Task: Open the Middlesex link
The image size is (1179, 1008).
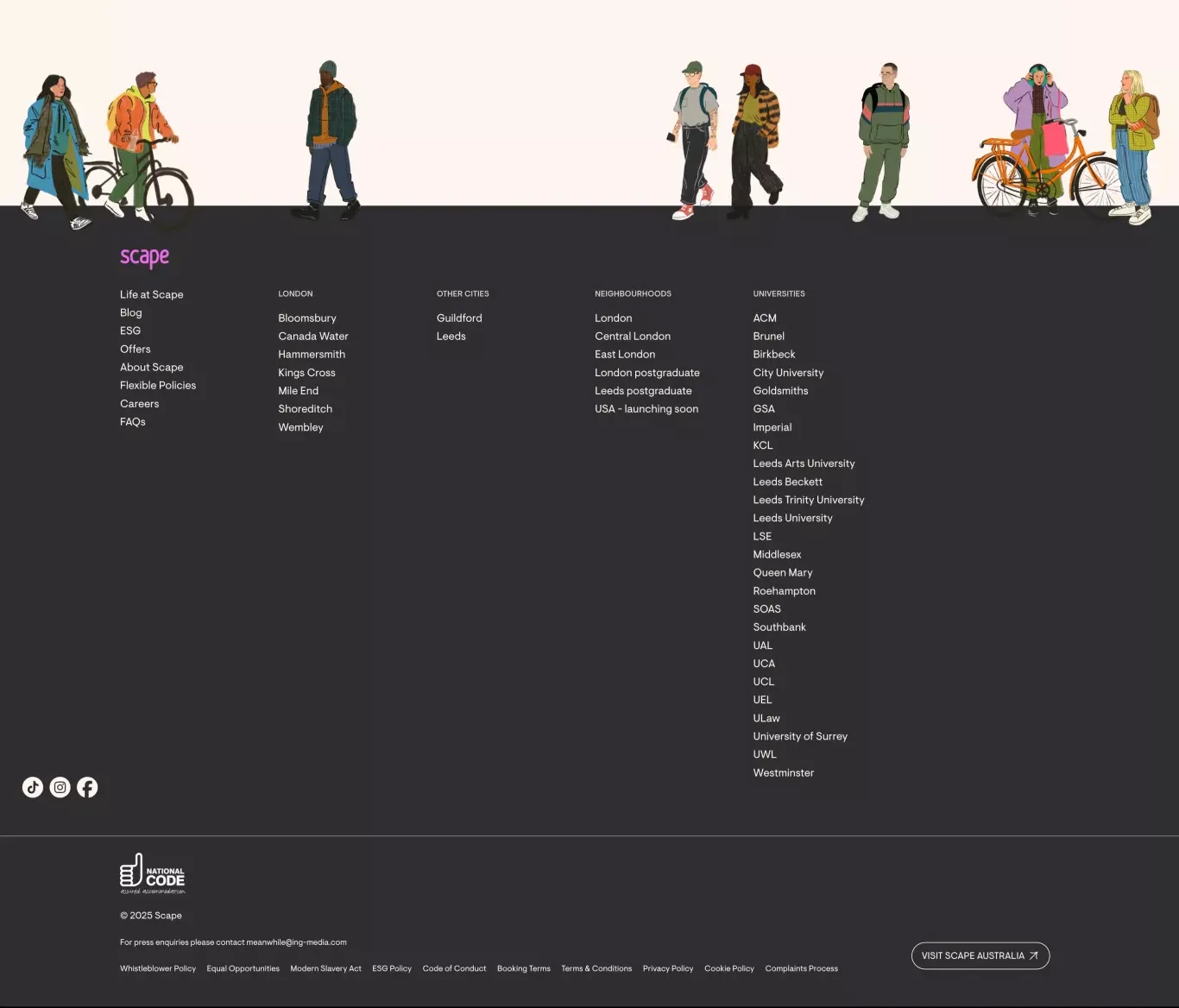Action: click(778, 554)
